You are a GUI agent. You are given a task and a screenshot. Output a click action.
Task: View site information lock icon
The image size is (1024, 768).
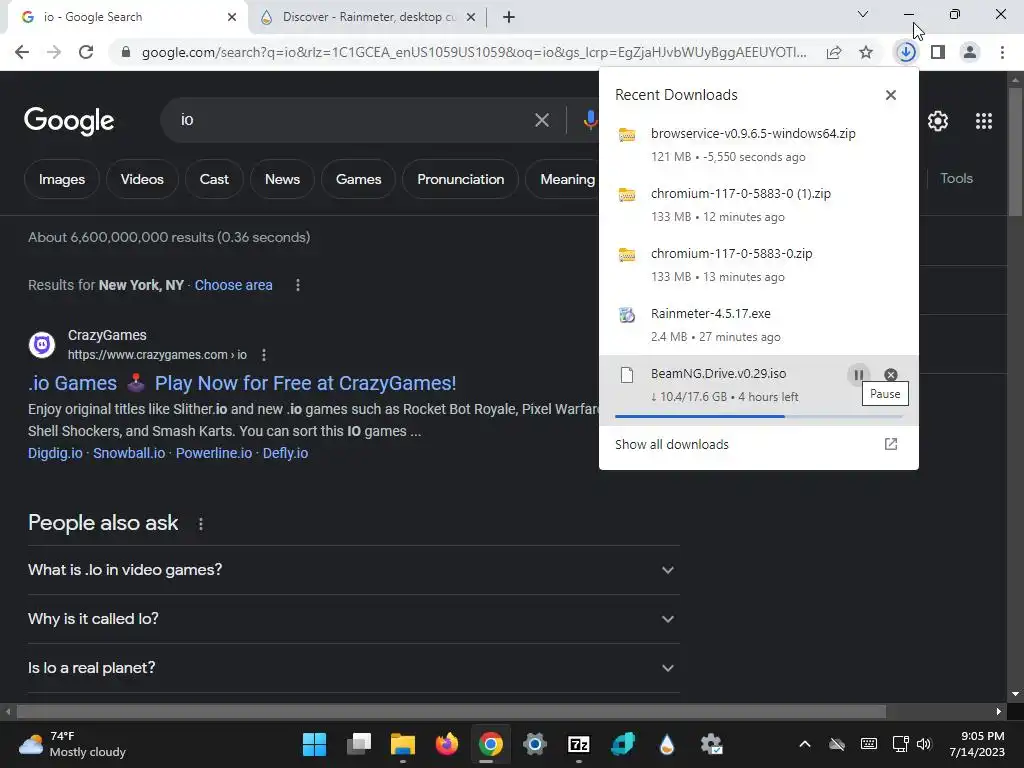click(x=126, y=52)
